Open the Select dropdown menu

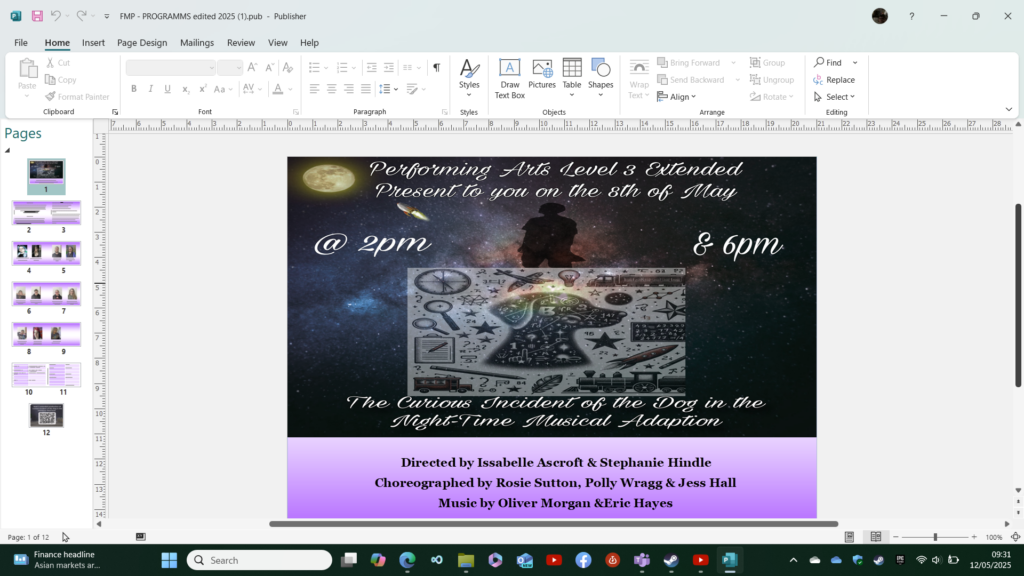point(835,97)
